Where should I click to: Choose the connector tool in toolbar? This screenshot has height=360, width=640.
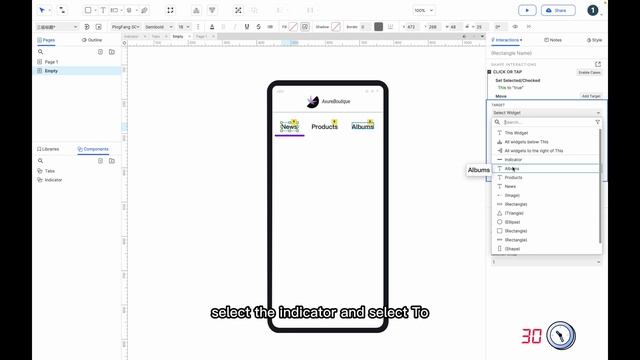pos(62,10)
